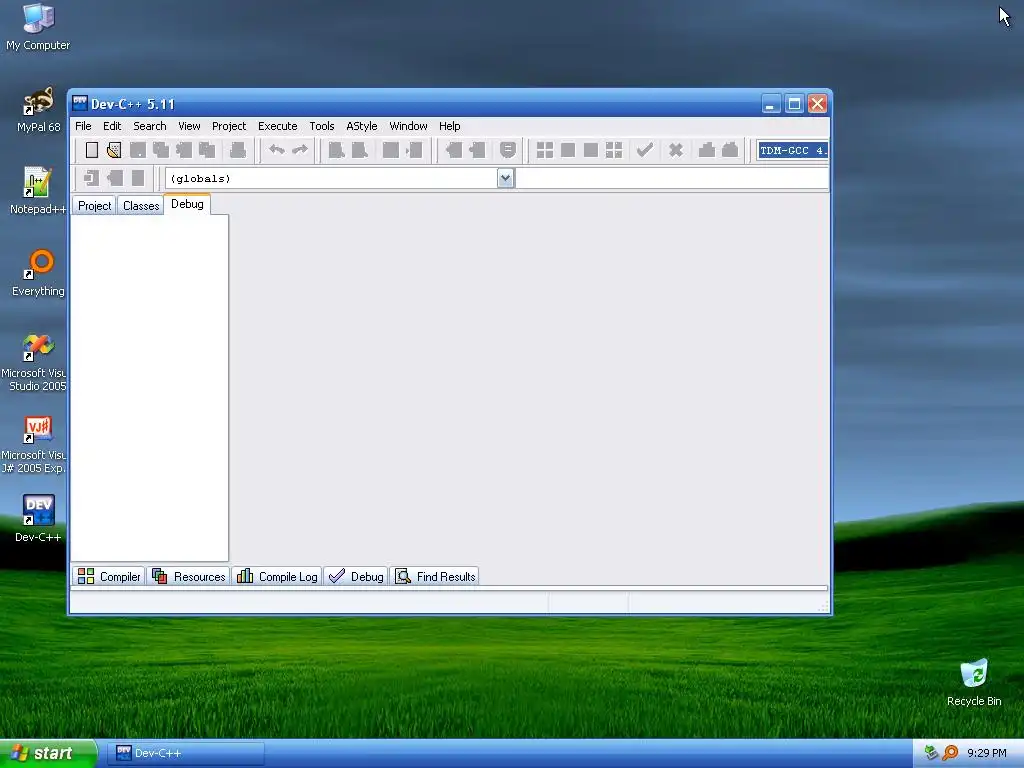
Task: Switch to the Project side tab
Action: click(94, 206)
